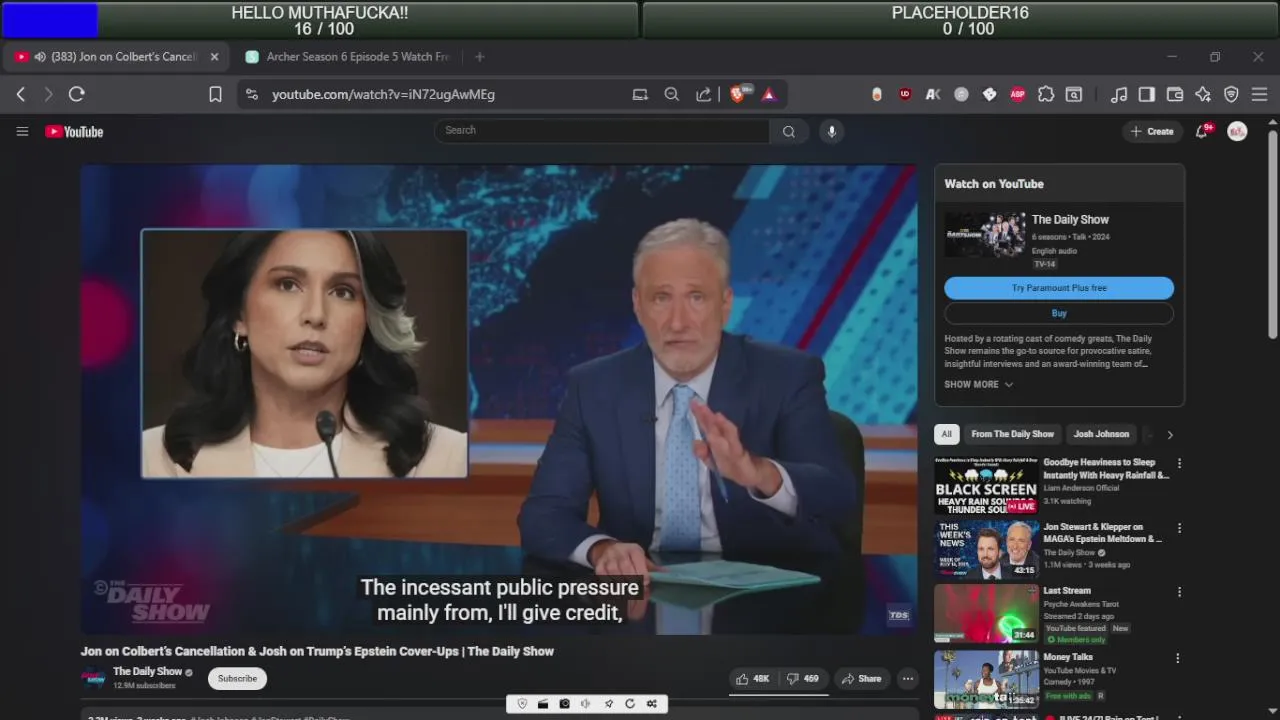The width and height of the screenshot is (1280, 720).
Task: Open The Daily Show channel avatar
Action: pyautogui.click(x=93, y=678)
